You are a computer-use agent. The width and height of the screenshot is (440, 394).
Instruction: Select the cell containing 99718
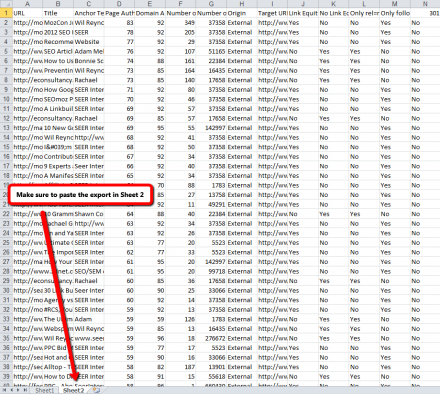211,271
